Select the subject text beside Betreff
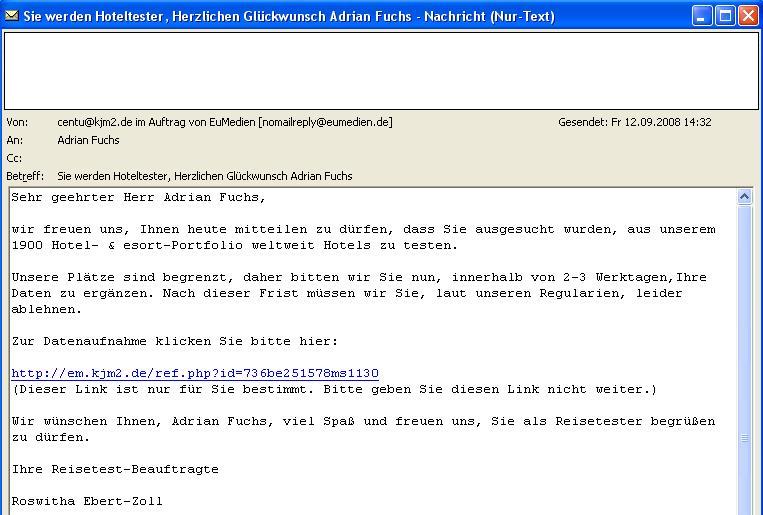This screenshot has width=763, height=515. coord(204,176)
